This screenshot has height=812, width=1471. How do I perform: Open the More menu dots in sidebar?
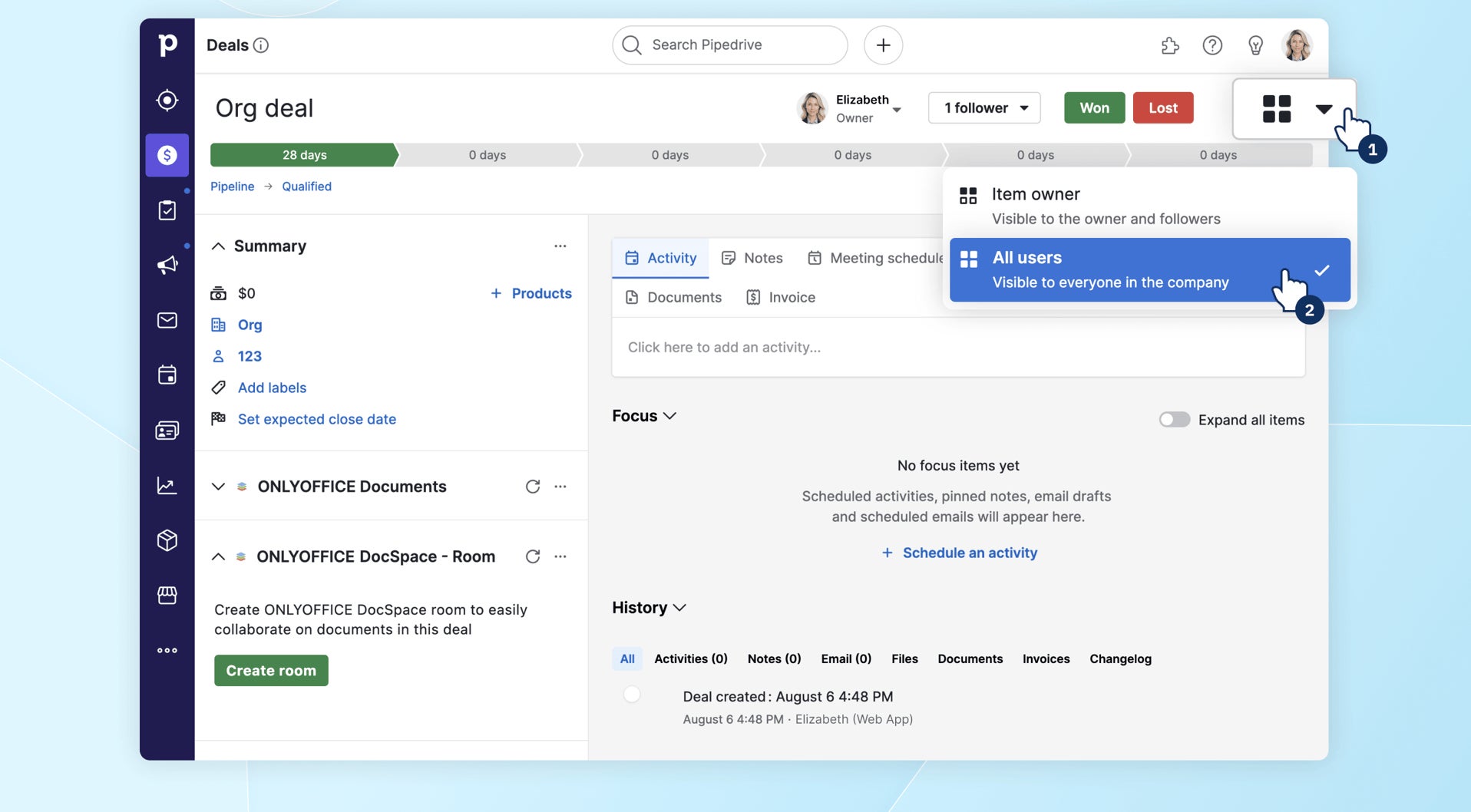click(167, 650)
